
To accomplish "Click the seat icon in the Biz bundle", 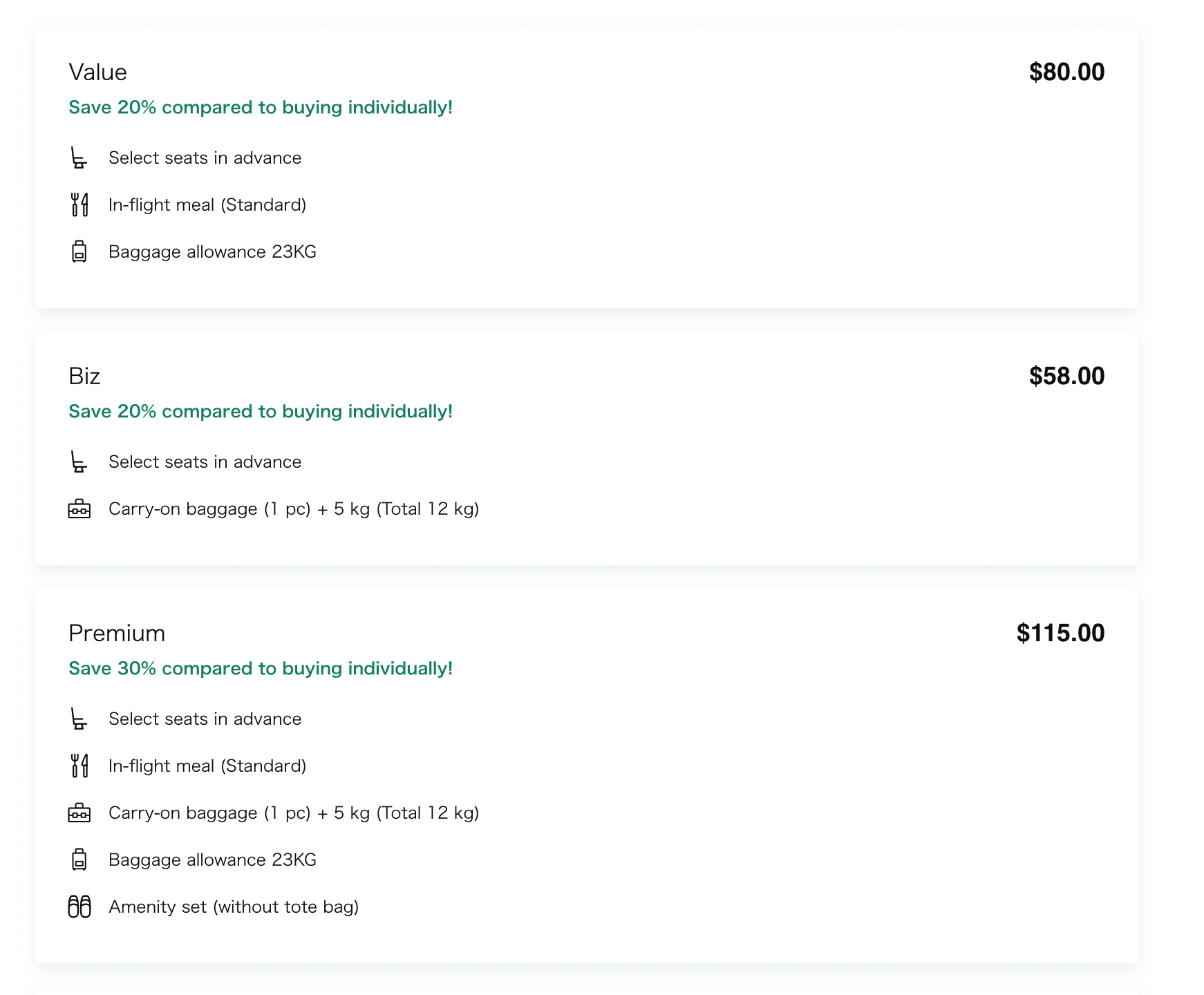I will (79, 462).
